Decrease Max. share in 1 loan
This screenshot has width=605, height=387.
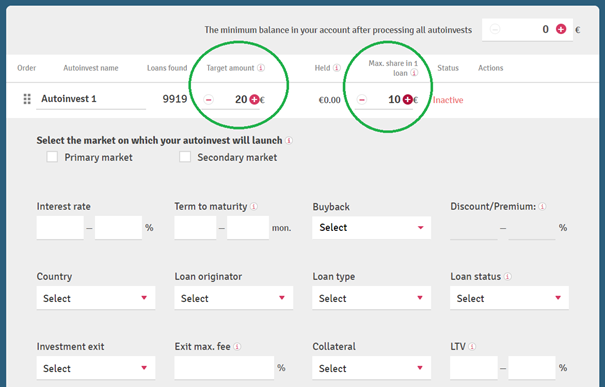tap(362, 100)
